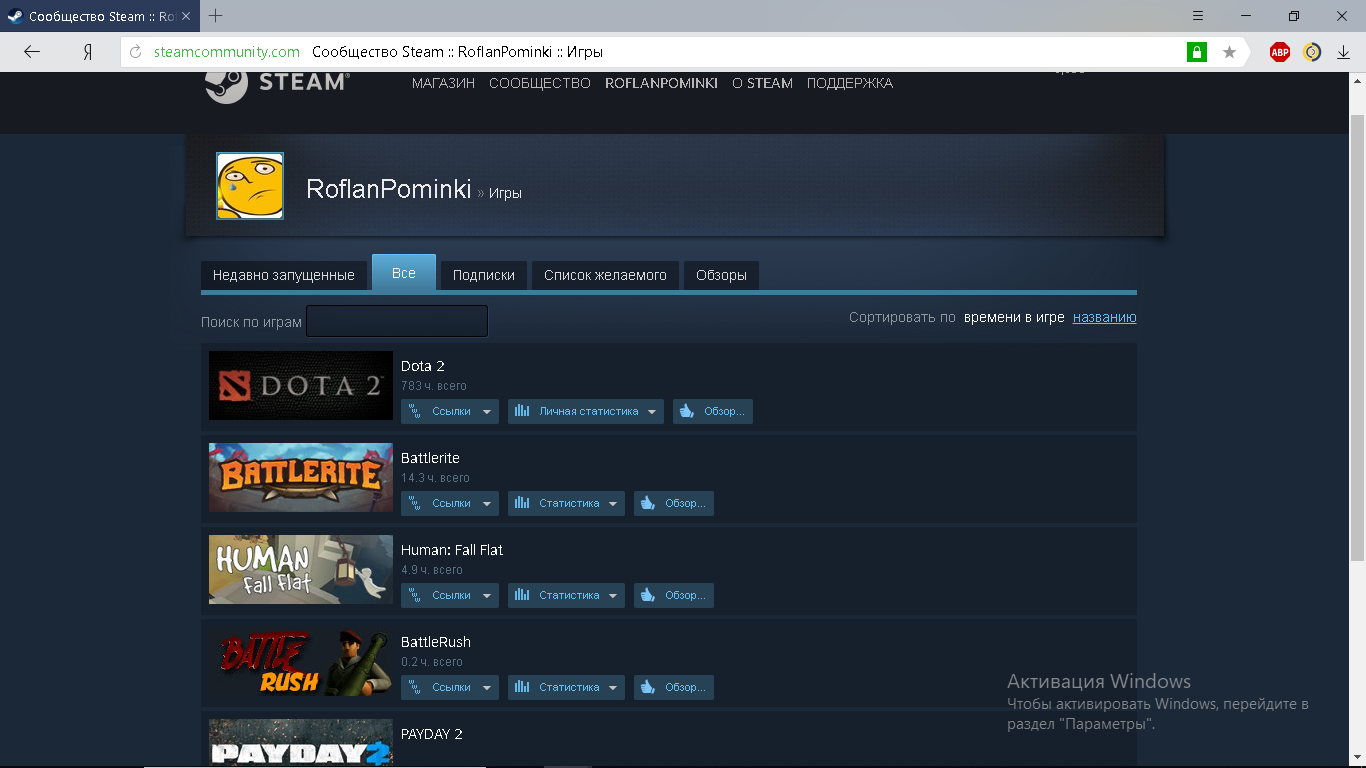Open the Обзор button for Dota 2

point(713,411)
